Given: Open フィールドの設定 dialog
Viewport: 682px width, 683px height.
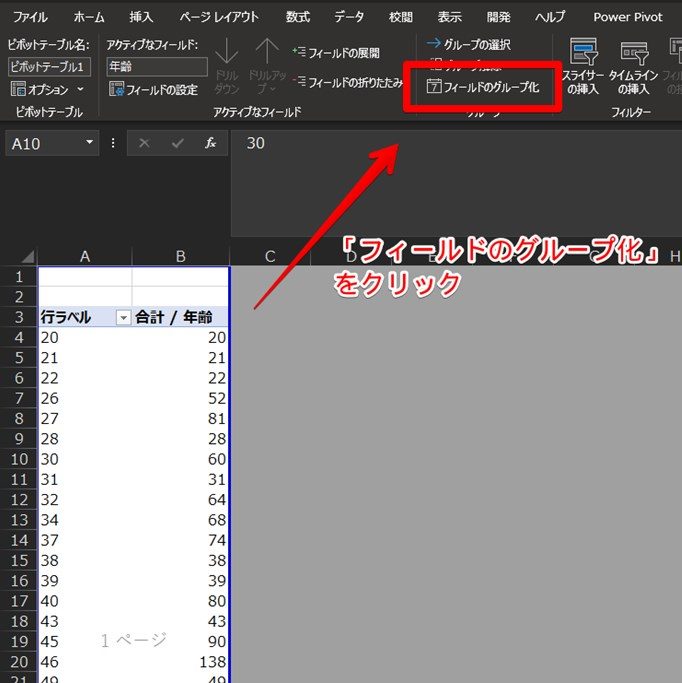Looking at the screenshot, I should pyautogui.click(x=153, y=90).
